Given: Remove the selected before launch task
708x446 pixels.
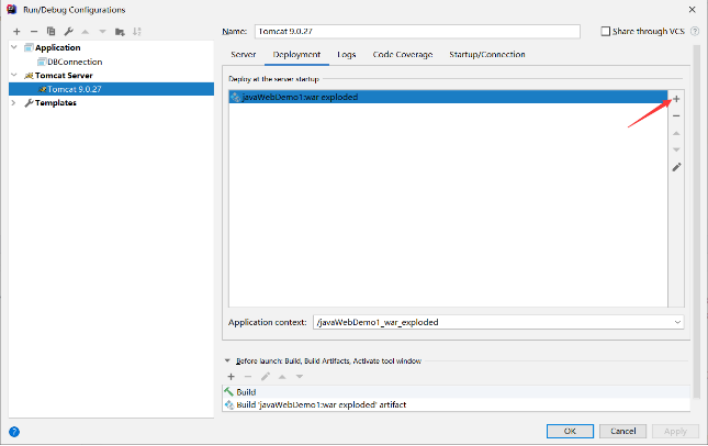Looking at the screenshot, I should (x=248, y=376).
